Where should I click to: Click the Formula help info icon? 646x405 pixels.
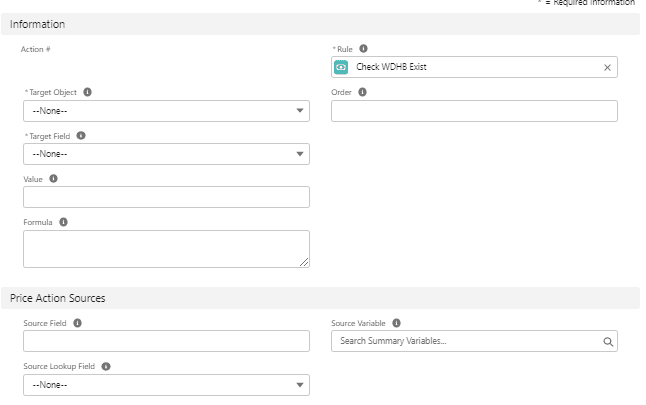(63, 222)
